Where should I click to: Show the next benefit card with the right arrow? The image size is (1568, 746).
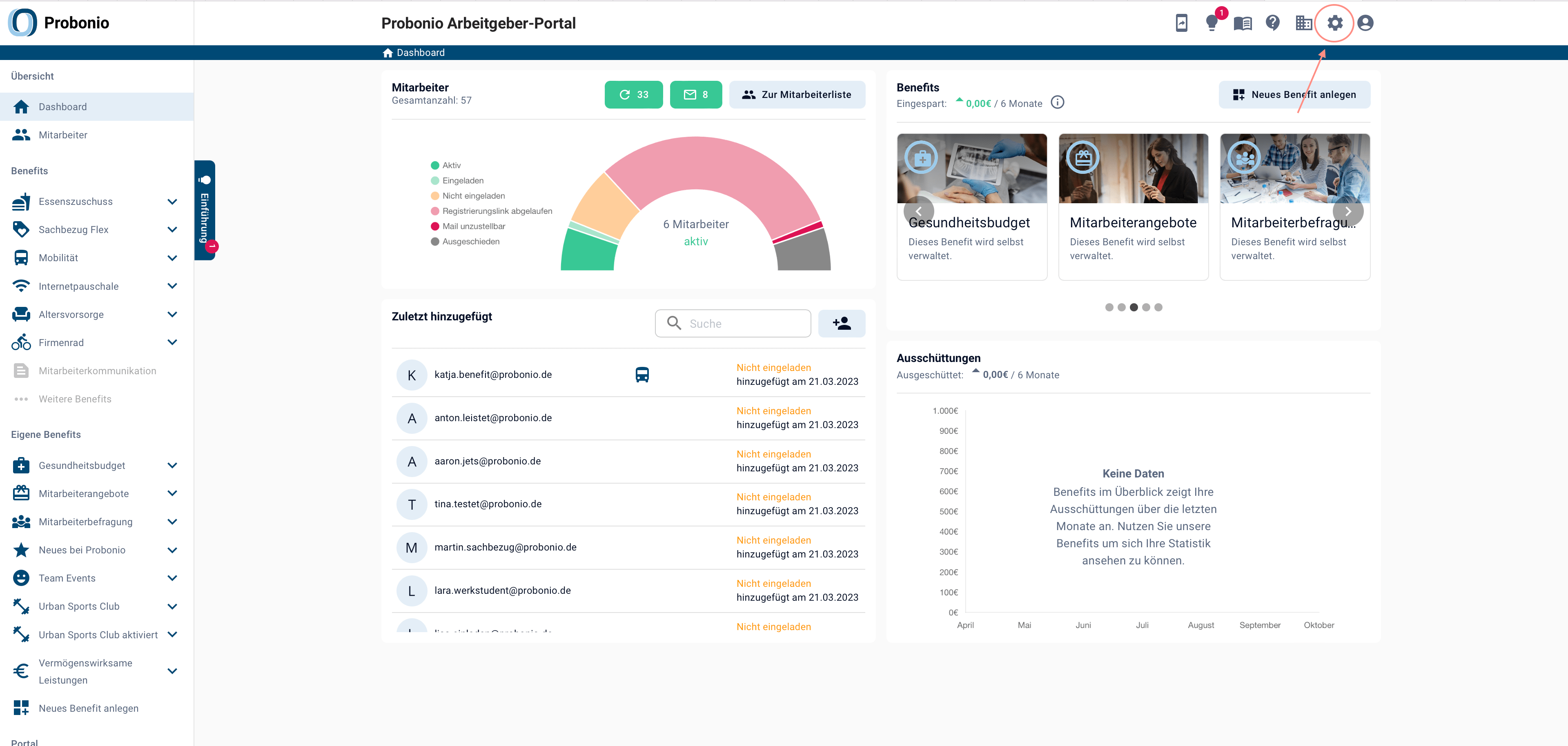pyautogui.click(x=1348, y=211)
